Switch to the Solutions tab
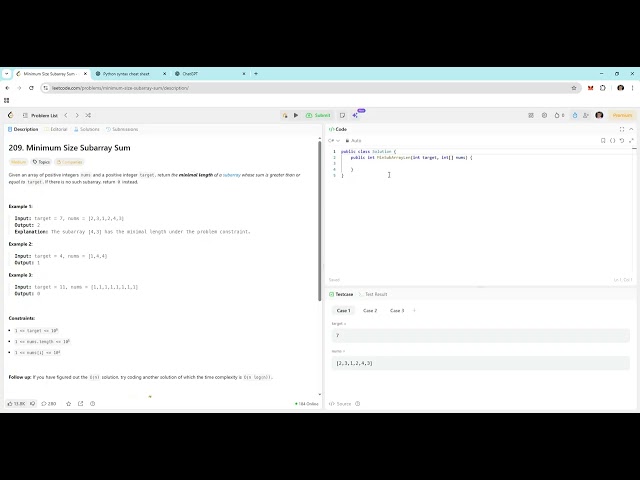Viewport: 640px width, 480px height. [x=87, y=129]
